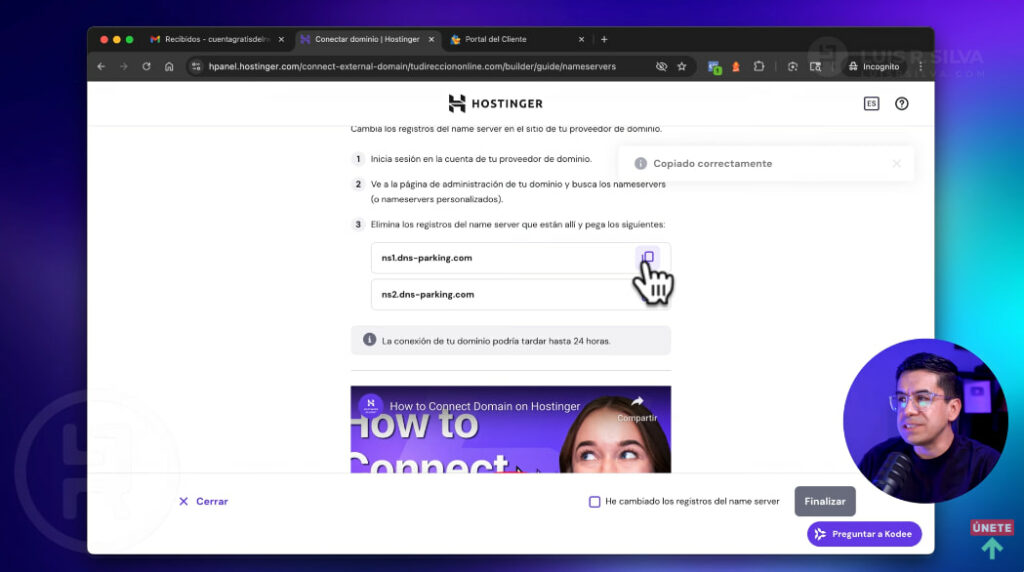
Task: Copy the ns1.dns-parking.com nameserver
Action: coord(648,257)
